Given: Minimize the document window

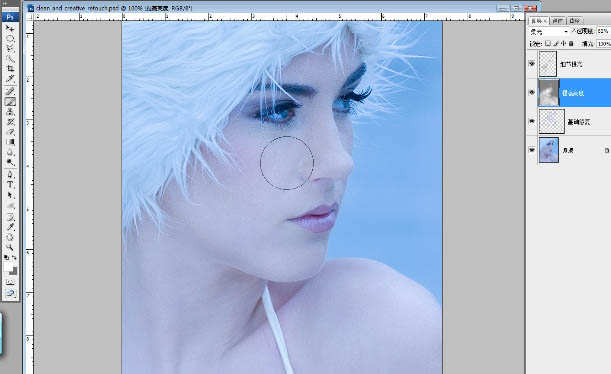Looking at the screenshot, I should coord(503,8).
